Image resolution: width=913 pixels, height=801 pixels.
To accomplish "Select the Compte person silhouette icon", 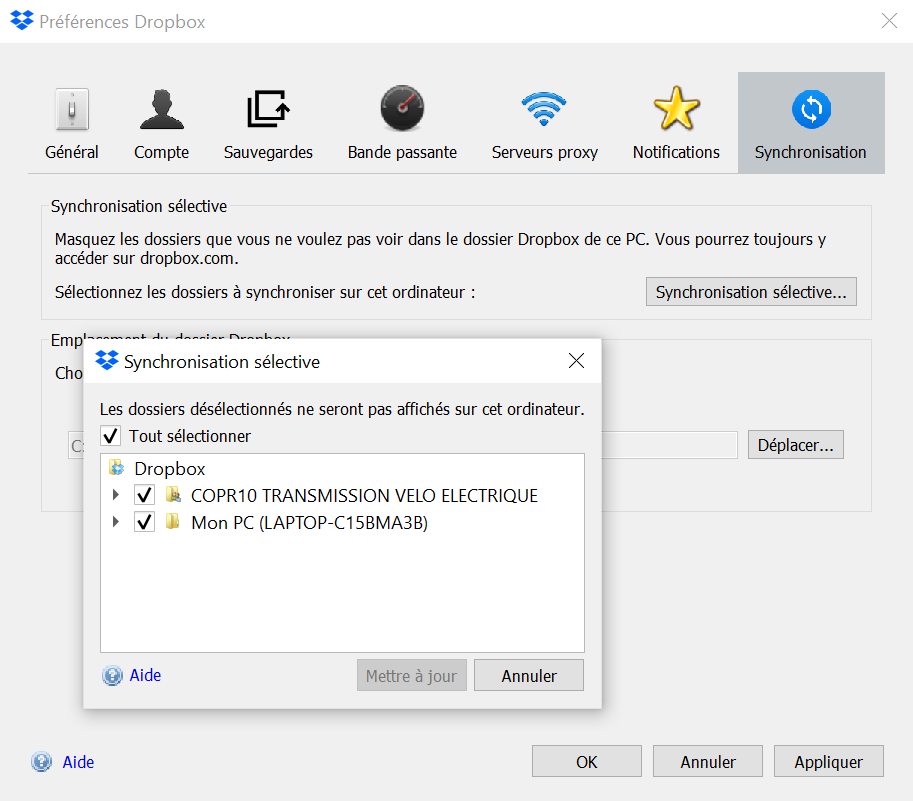I will coord(161,109).
